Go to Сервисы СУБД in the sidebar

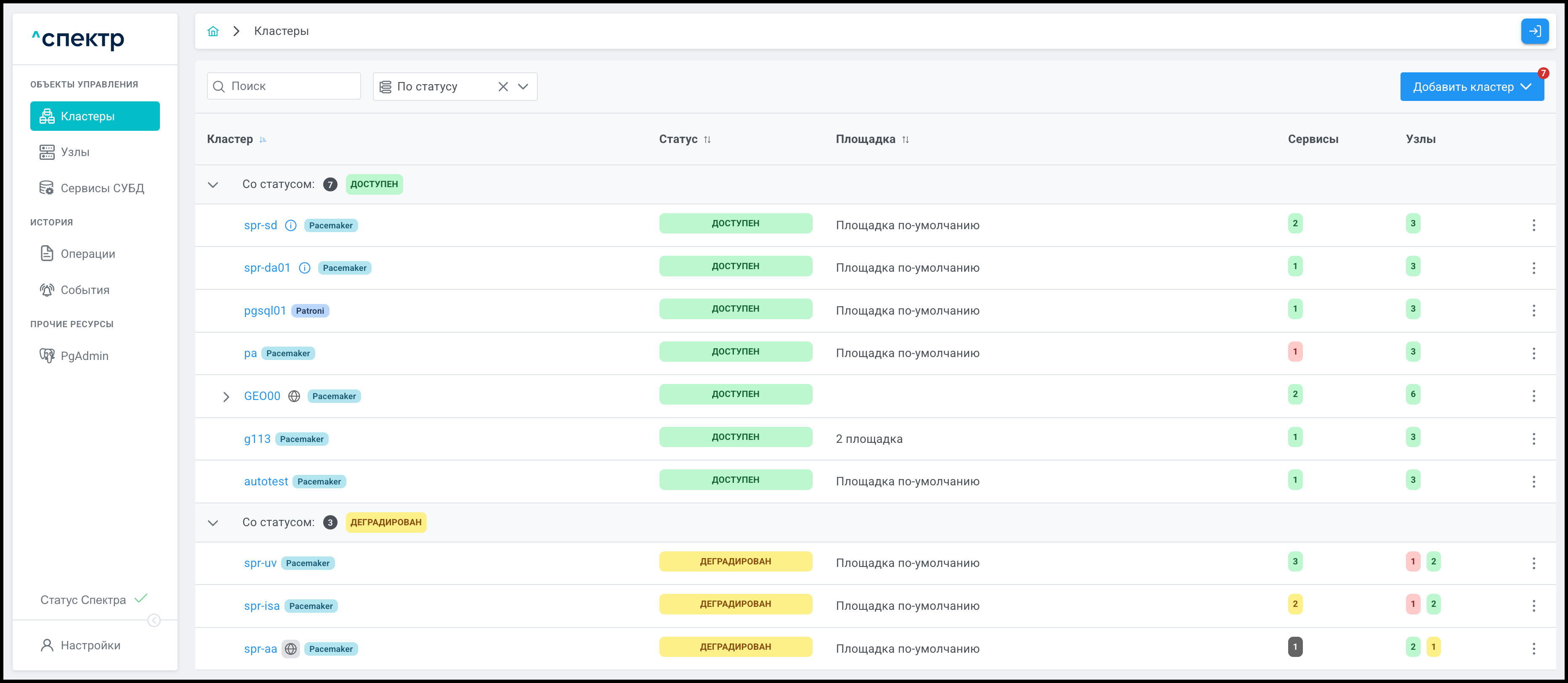click(x=102, y=188)
